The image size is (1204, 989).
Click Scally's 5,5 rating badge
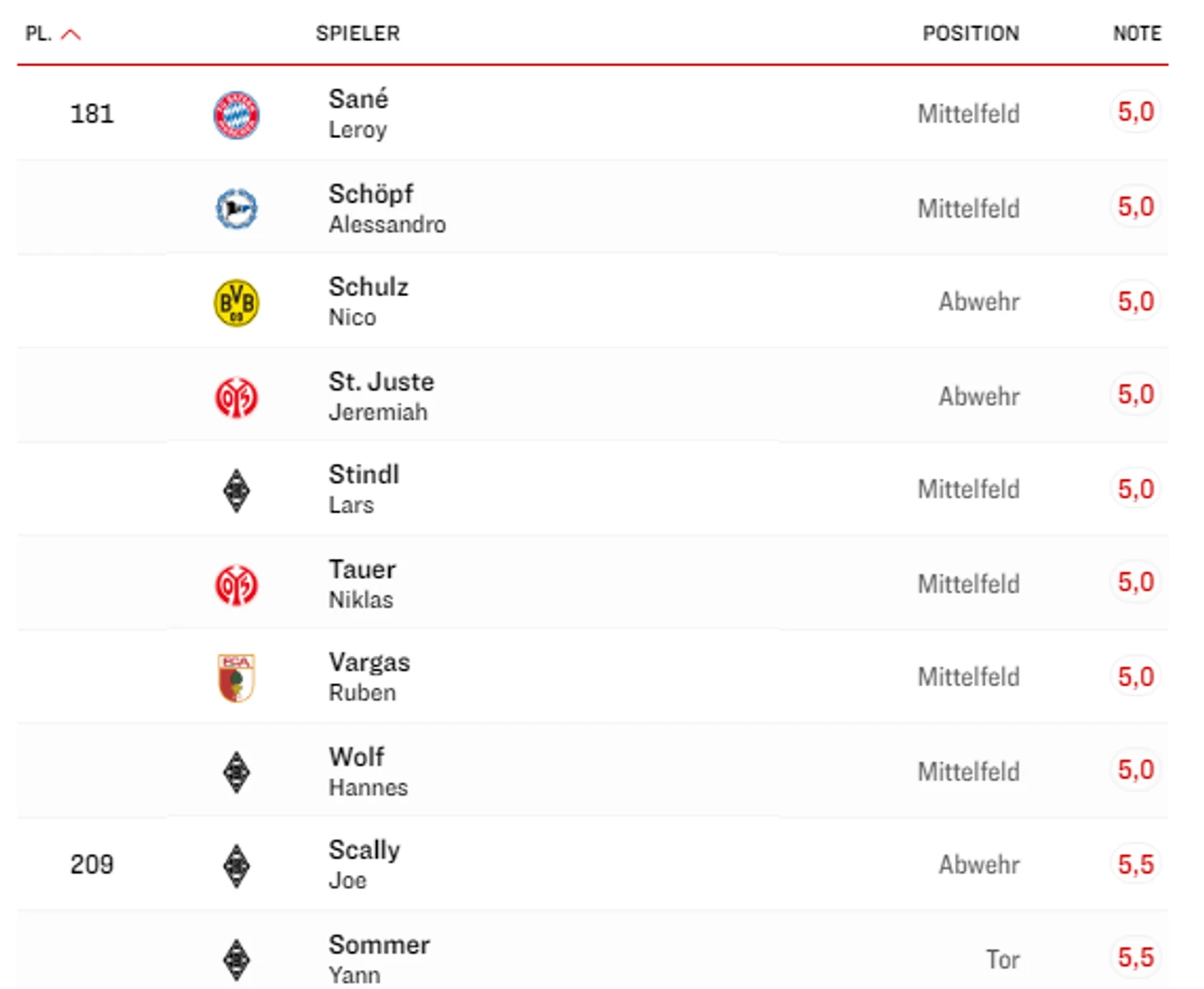coord(1136,864)
